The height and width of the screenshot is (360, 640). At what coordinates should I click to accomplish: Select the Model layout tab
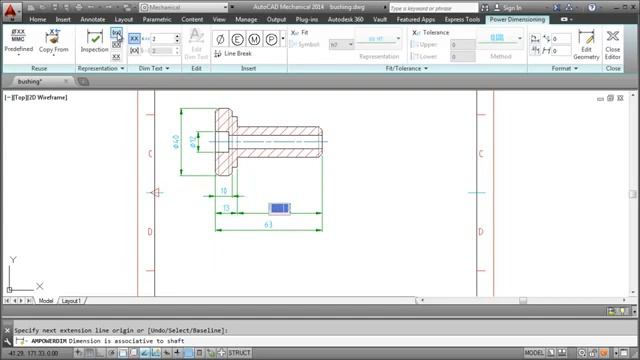click(46, 301)
